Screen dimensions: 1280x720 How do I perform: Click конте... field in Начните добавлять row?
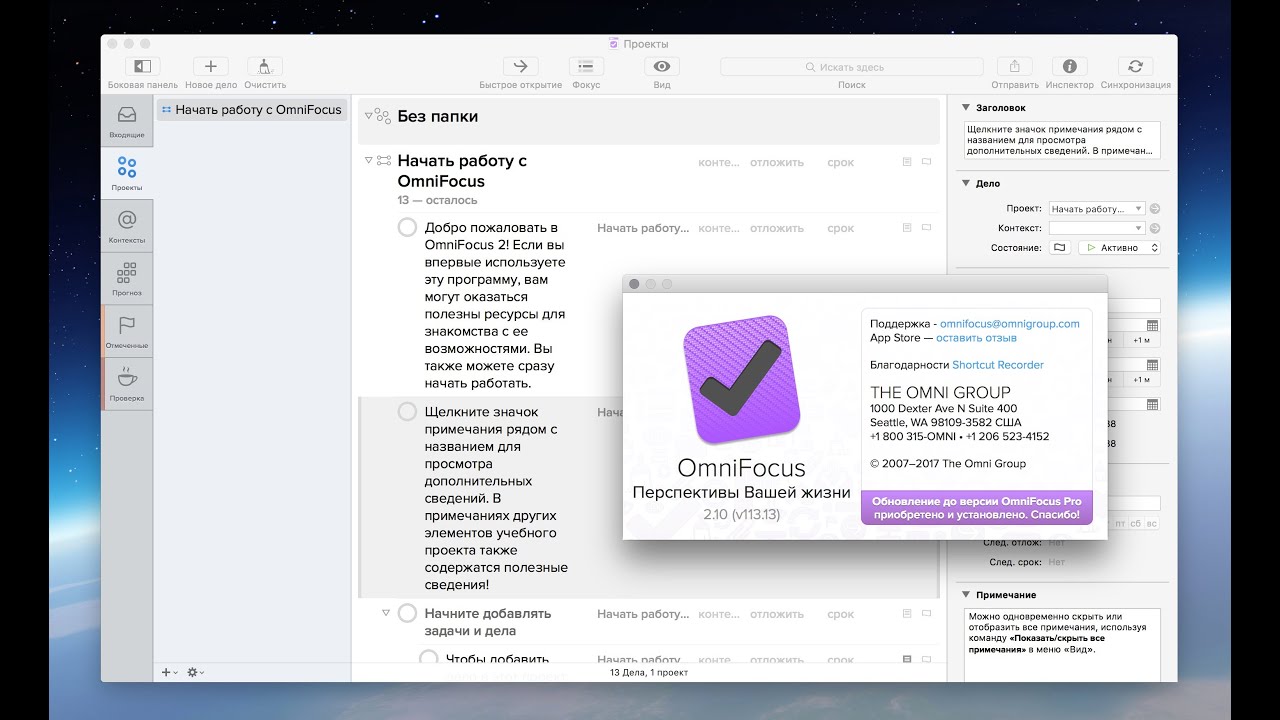coord(719,614)
